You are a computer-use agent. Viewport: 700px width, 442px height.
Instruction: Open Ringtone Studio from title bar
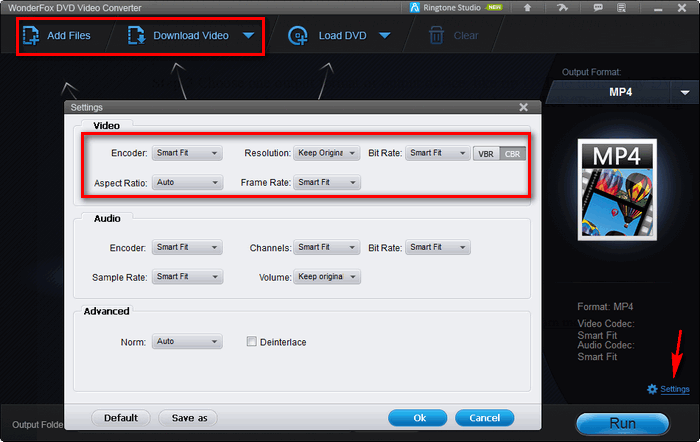456,8
